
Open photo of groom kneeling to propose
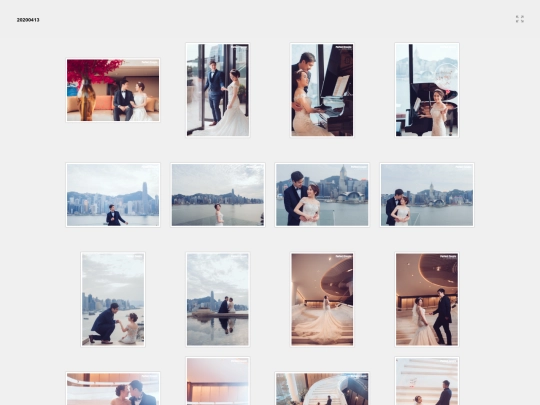pos(113,299)
